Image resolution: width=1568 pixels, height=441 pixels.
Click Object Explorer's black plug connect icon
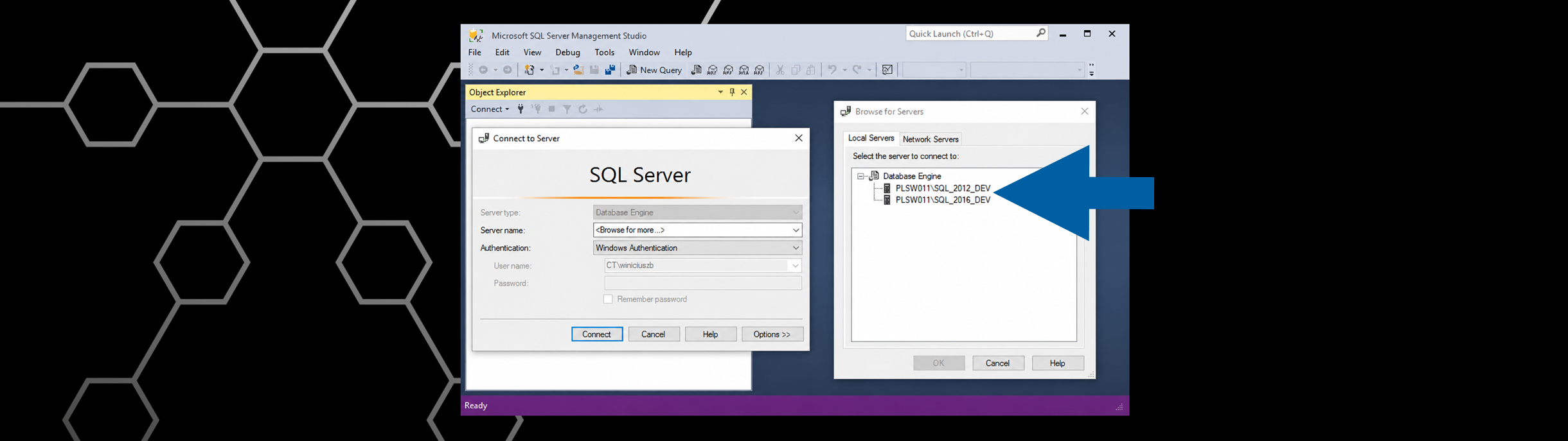(521, 109)
